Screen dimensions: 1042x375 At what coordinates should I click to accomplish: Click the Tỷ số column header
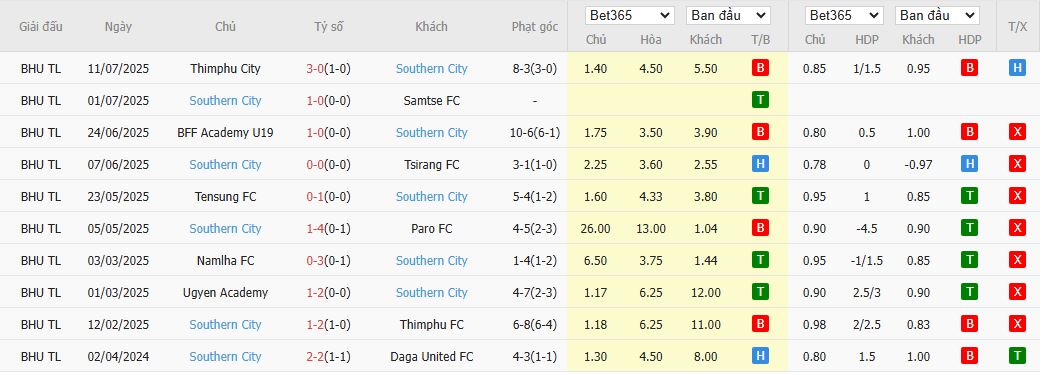[x=328, y=27]
